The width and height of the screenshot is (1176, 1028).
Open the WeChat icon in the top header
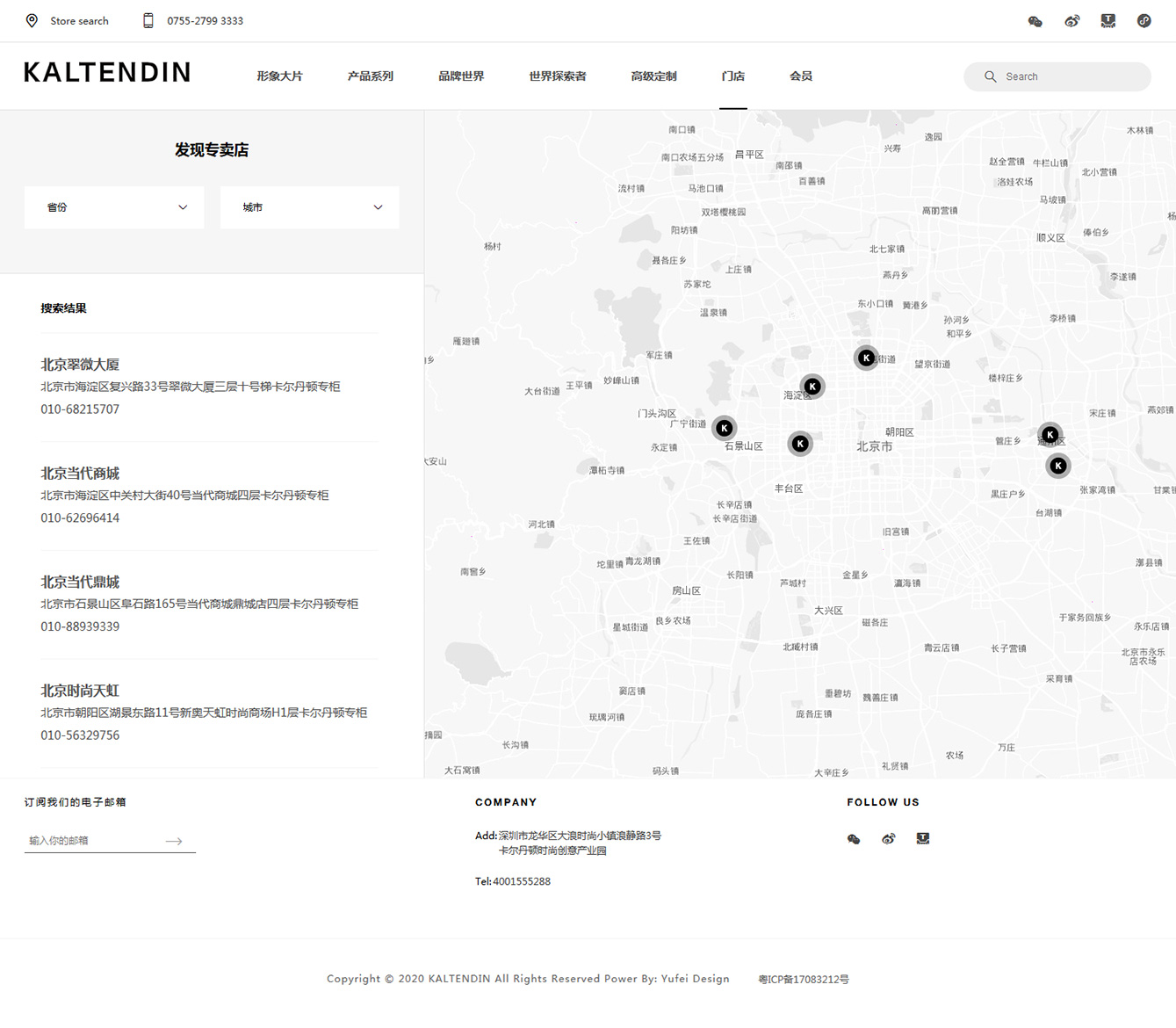pyautogui.click(x=1035, y=21)
